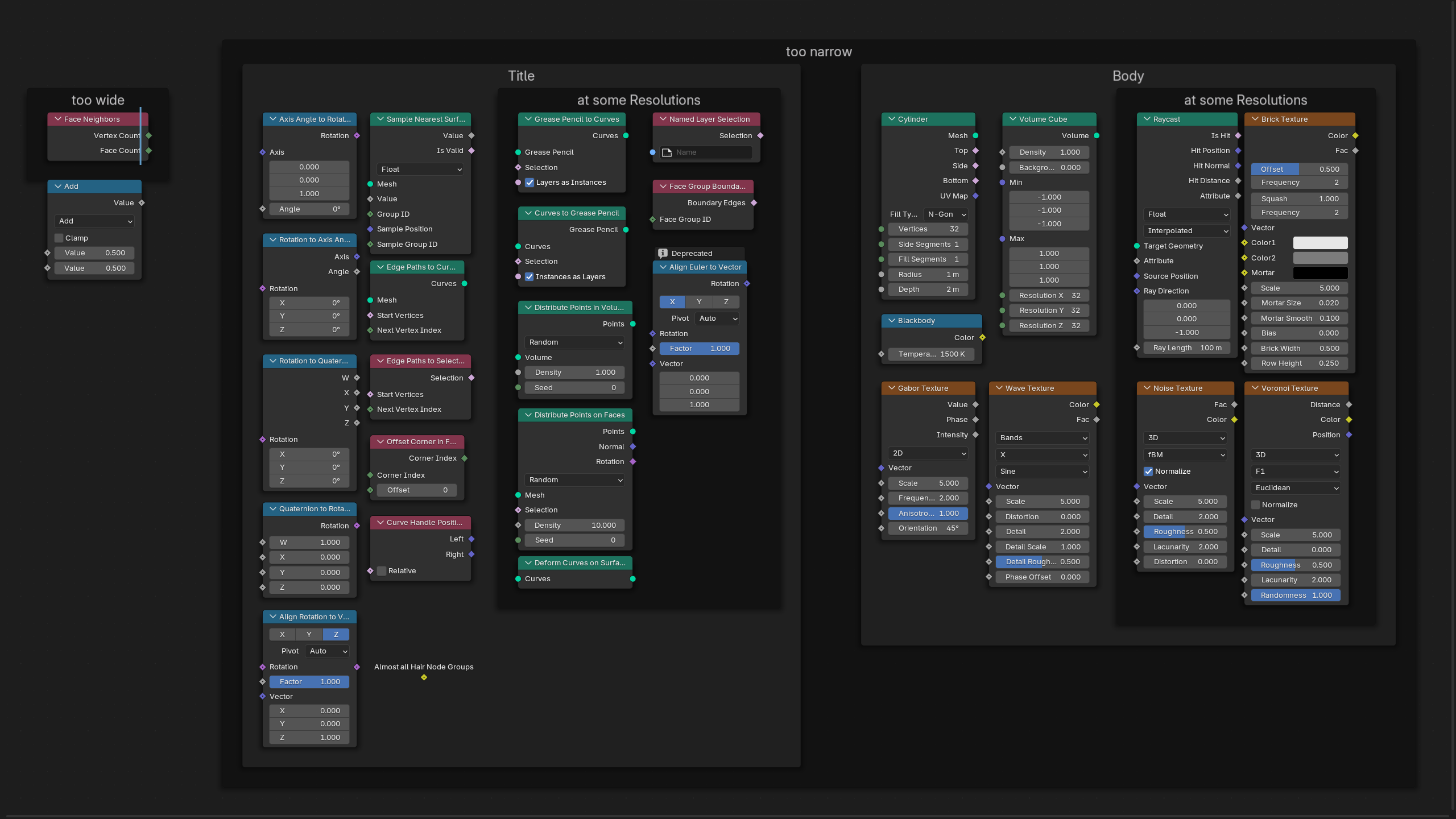Select Z axis in Align Rotation to Vector
1456x819 pixels.
click(x=336, y=635)
